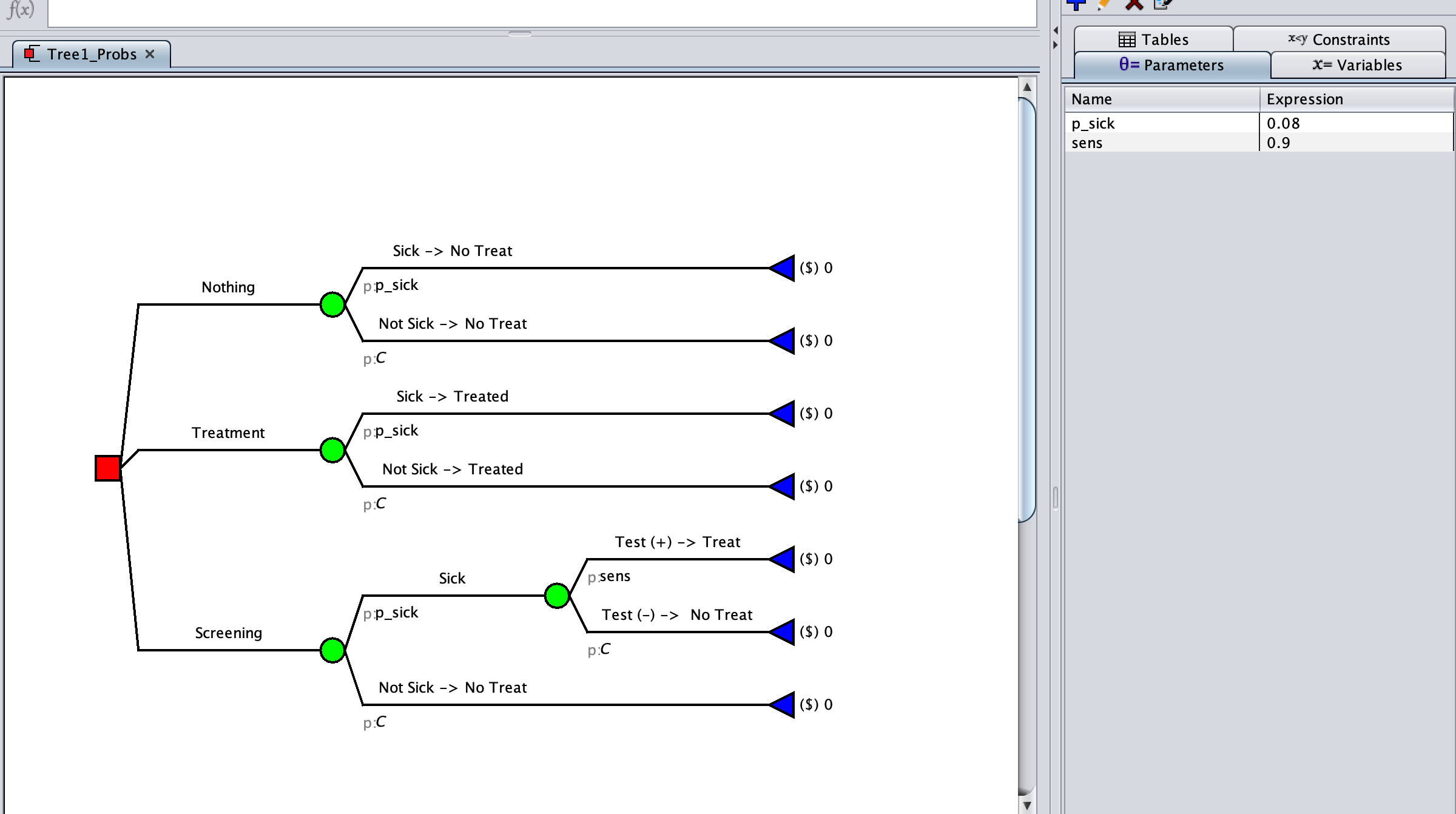Screen dimensions: 1456x814
Task: Select the green chance node after Sick
Action: pos(557,596)
